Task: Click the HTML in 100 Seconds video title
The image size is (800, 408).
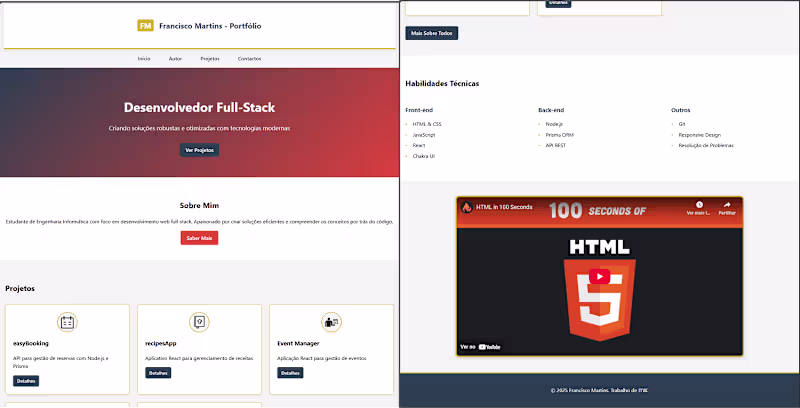Action: click(504, 207)
